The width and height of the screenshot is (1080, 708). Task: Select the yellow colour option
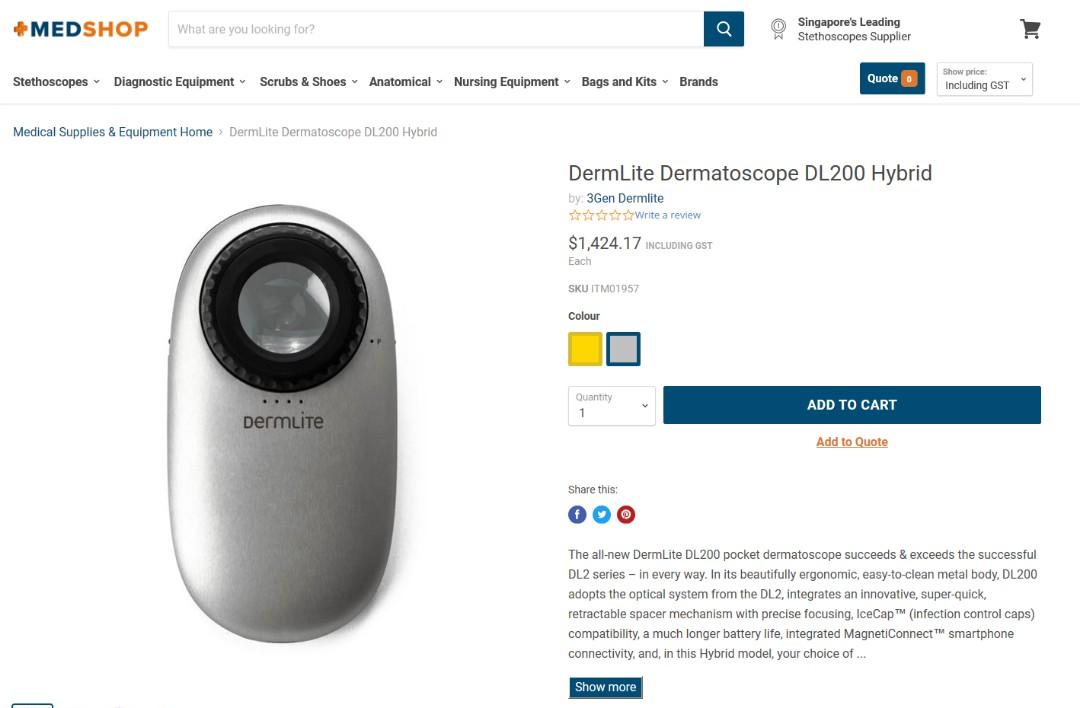pos(585,348)
